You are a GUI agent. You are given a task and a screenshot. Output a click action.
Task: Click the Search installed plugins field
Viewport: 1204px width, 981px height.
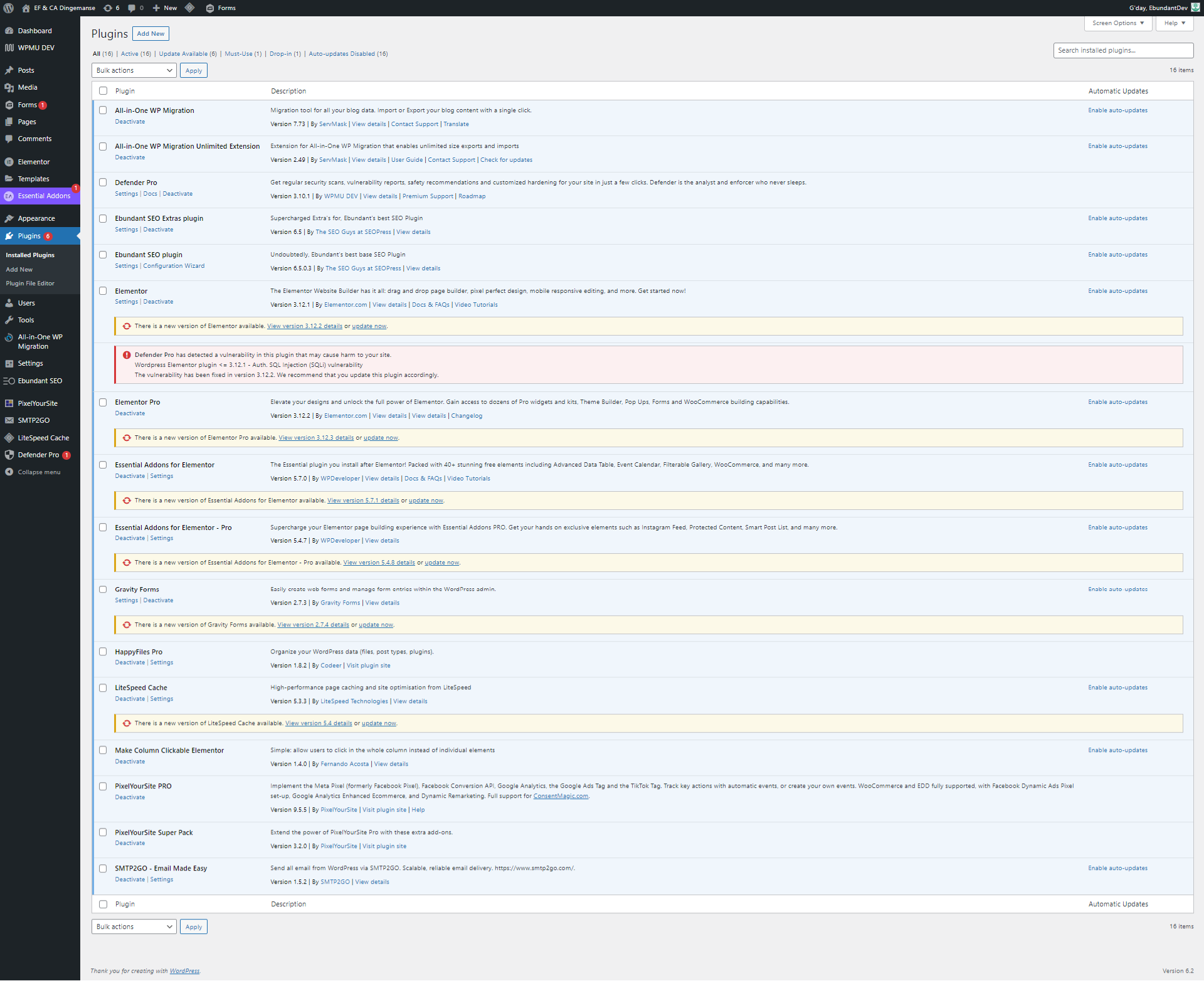(x=1122, y=50)
